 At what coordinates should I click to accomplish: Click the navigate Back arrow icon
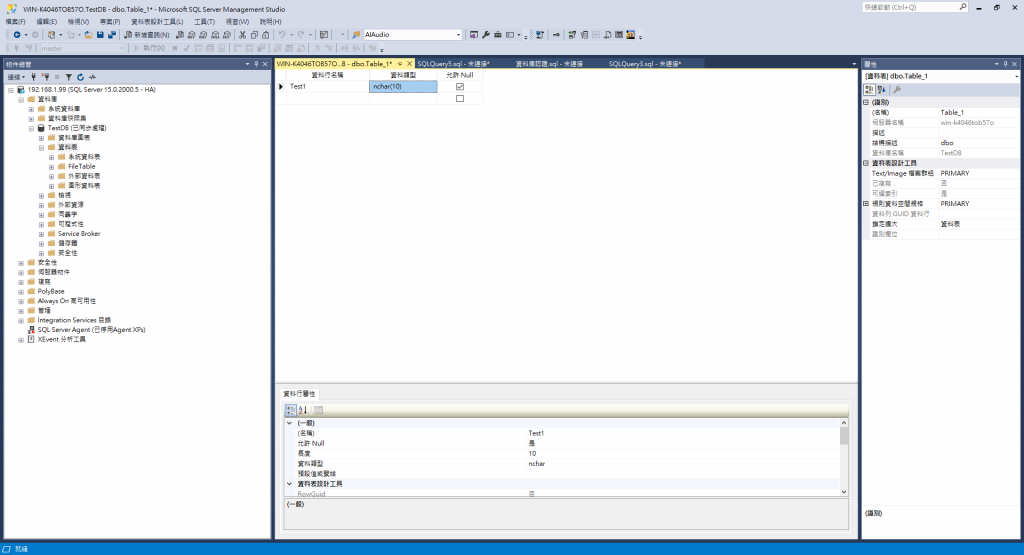pyautogui.click(x=16, y=35)
